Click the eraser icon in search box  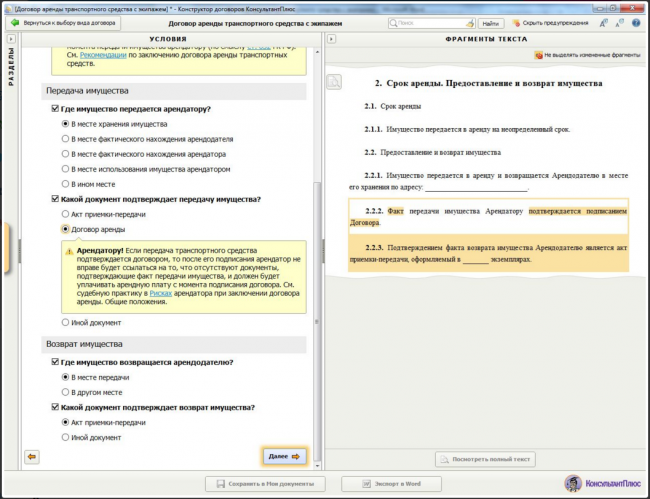[x=470, y=24]
